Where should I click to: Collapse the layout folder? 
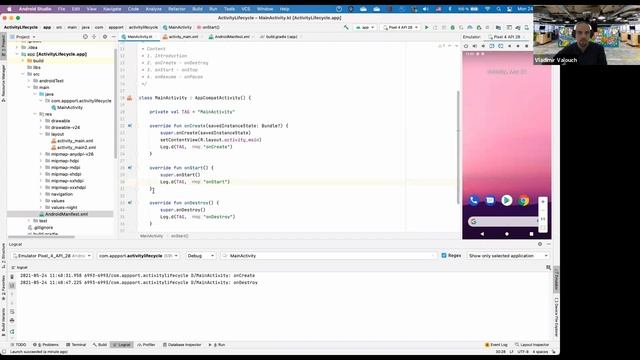tap(41, 134)
